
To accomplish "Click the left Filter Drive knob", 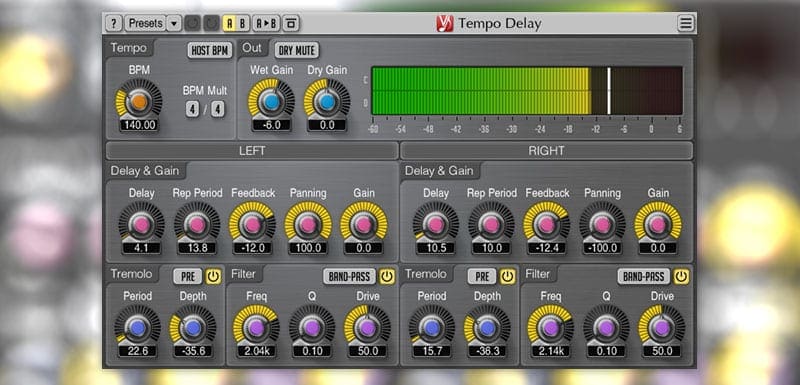I will 367,328.
